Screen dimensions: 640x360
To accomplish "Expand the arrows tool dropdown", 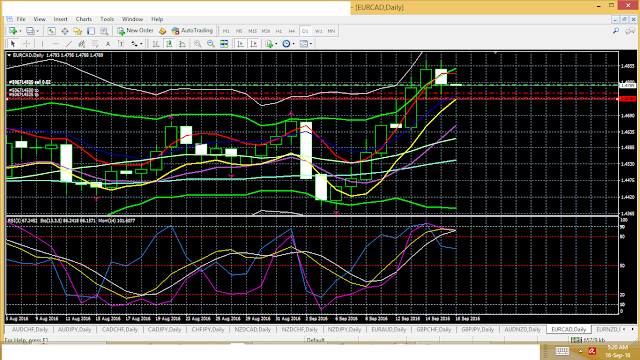I will tap(141, 44).
